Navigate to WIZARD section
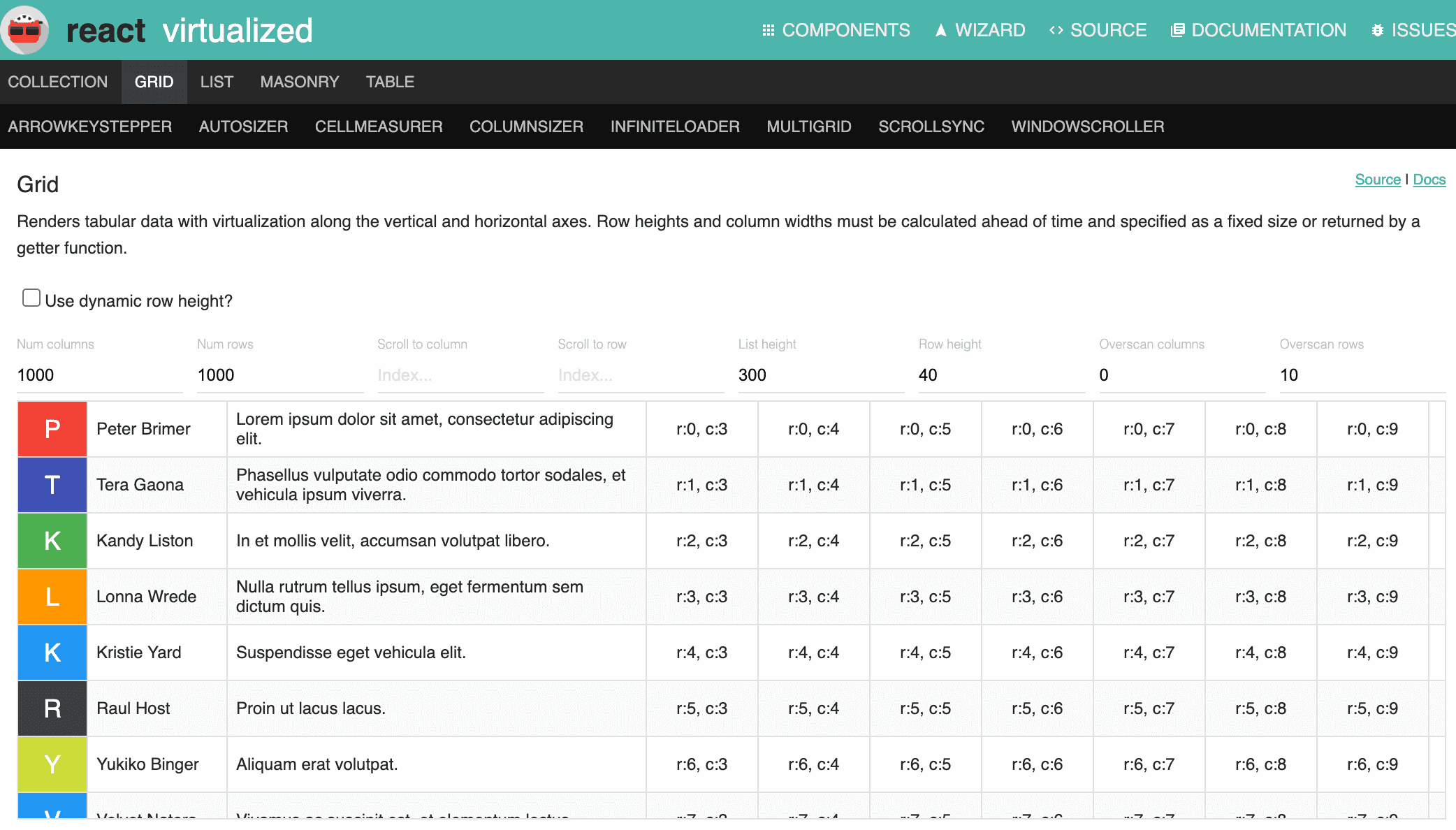 click(988, 30)
